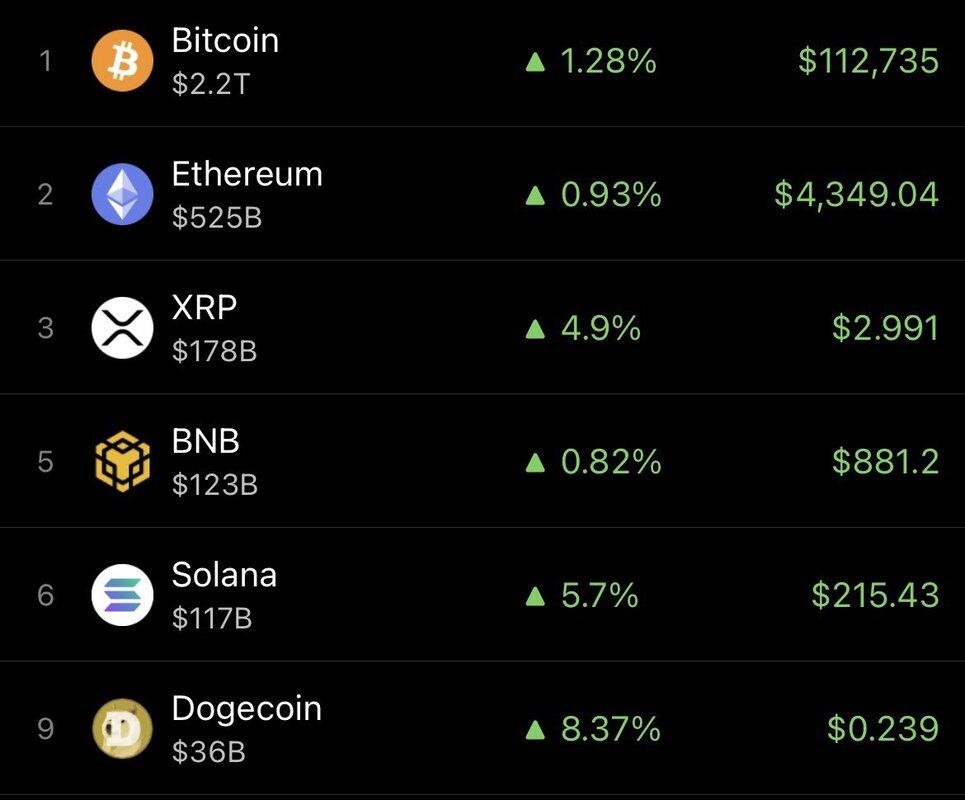Click the XRP 4.9% change value

click(x=601, y=328)
